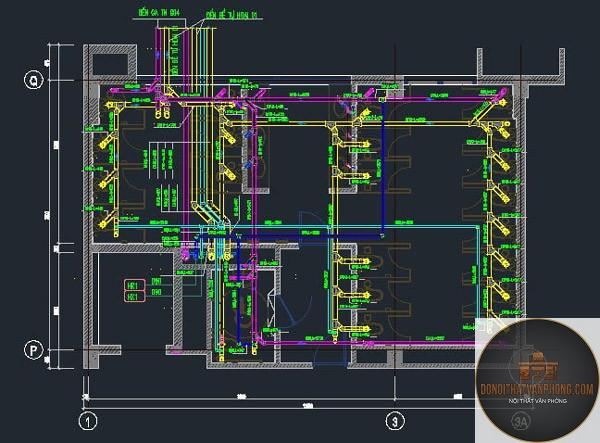Select the grid axis bubble labeled P
Viewport: 600px width, 443px height.
tap(34, 350)
